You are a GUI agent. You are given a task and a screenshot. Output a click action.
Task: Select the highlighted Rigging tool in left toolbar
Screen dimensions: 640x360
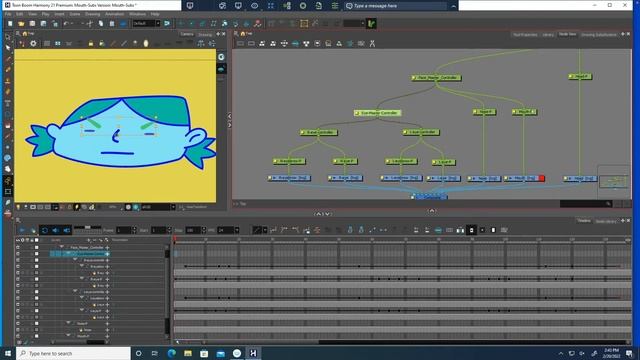tap(8, 180)
